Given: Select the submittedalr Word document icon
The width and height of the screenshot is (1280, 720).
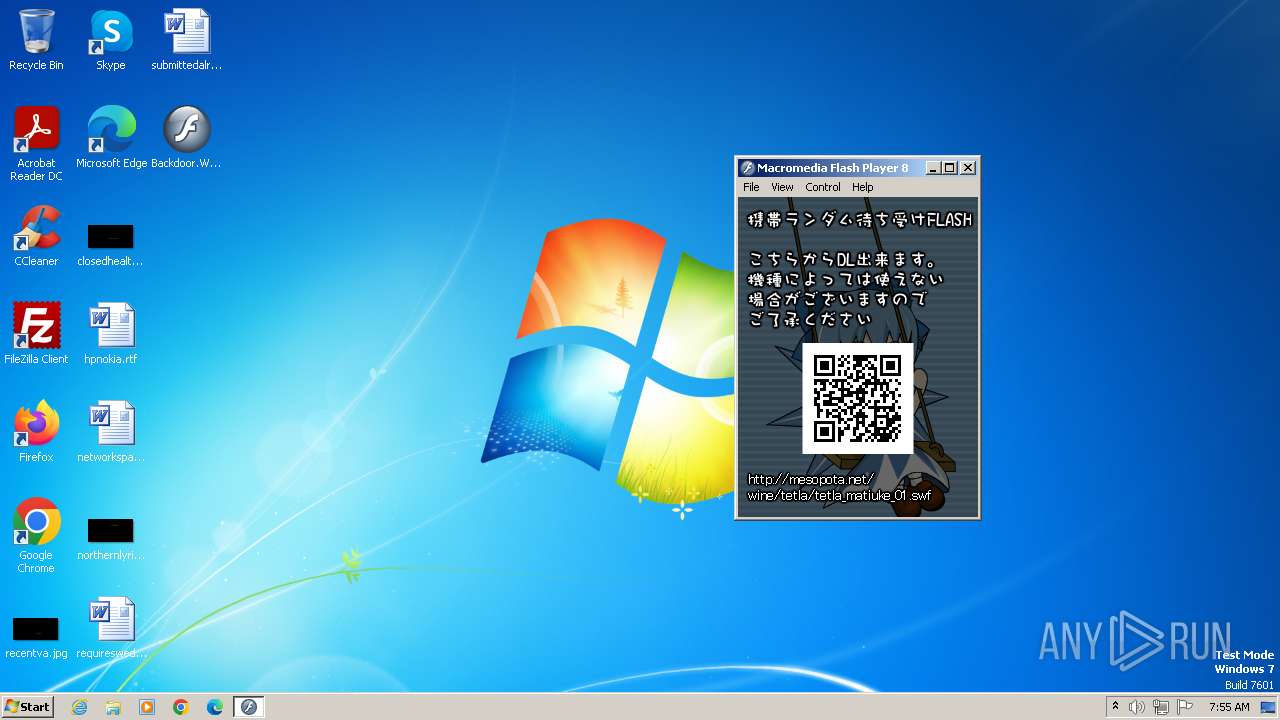Looking at the screenshot, I should [186, 40].
